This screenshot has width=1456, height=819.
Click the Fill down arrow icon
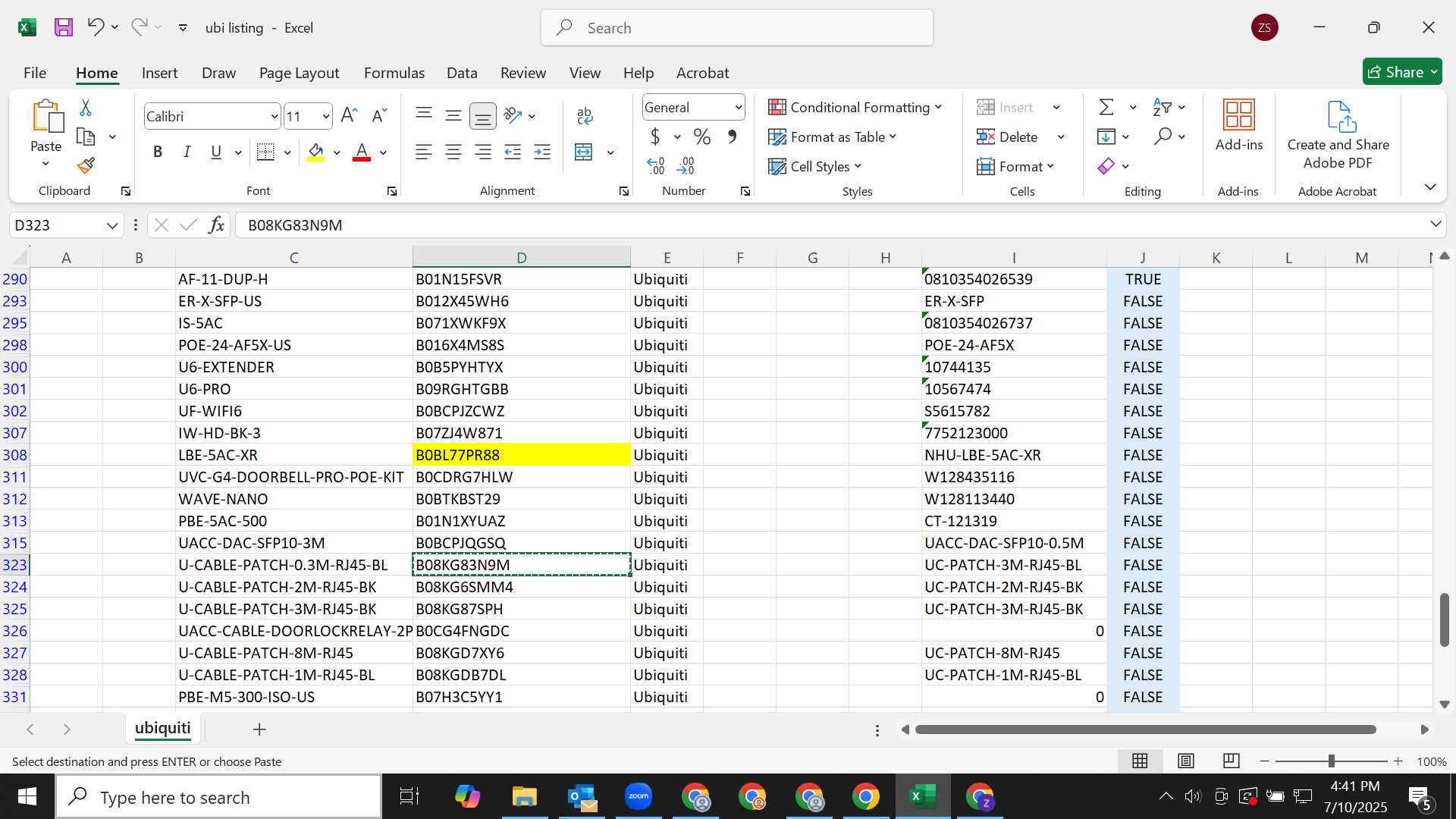1106,136
